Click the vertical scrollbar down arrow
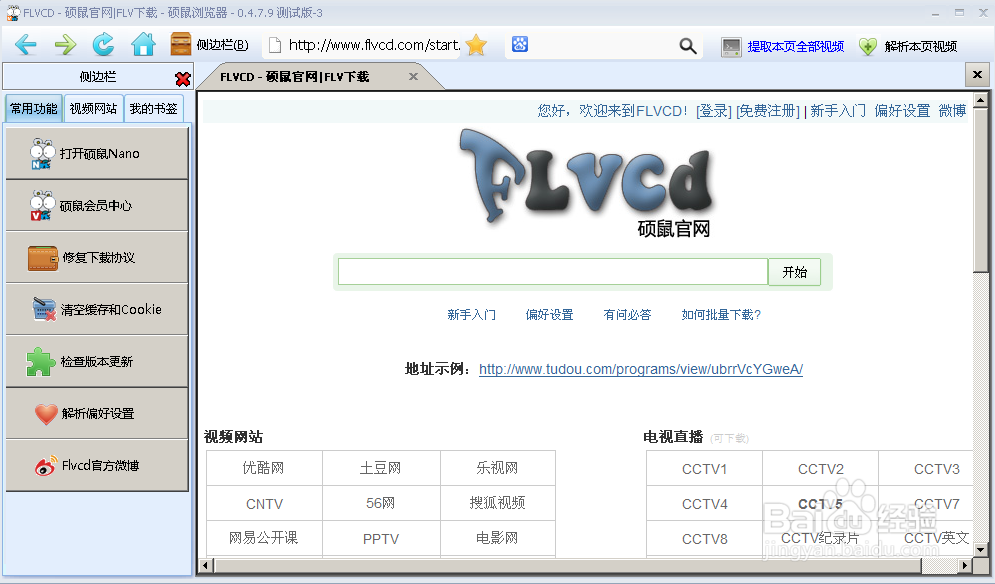Image resolution: width=995 pixels, height=584 pixels. (980, 550)
